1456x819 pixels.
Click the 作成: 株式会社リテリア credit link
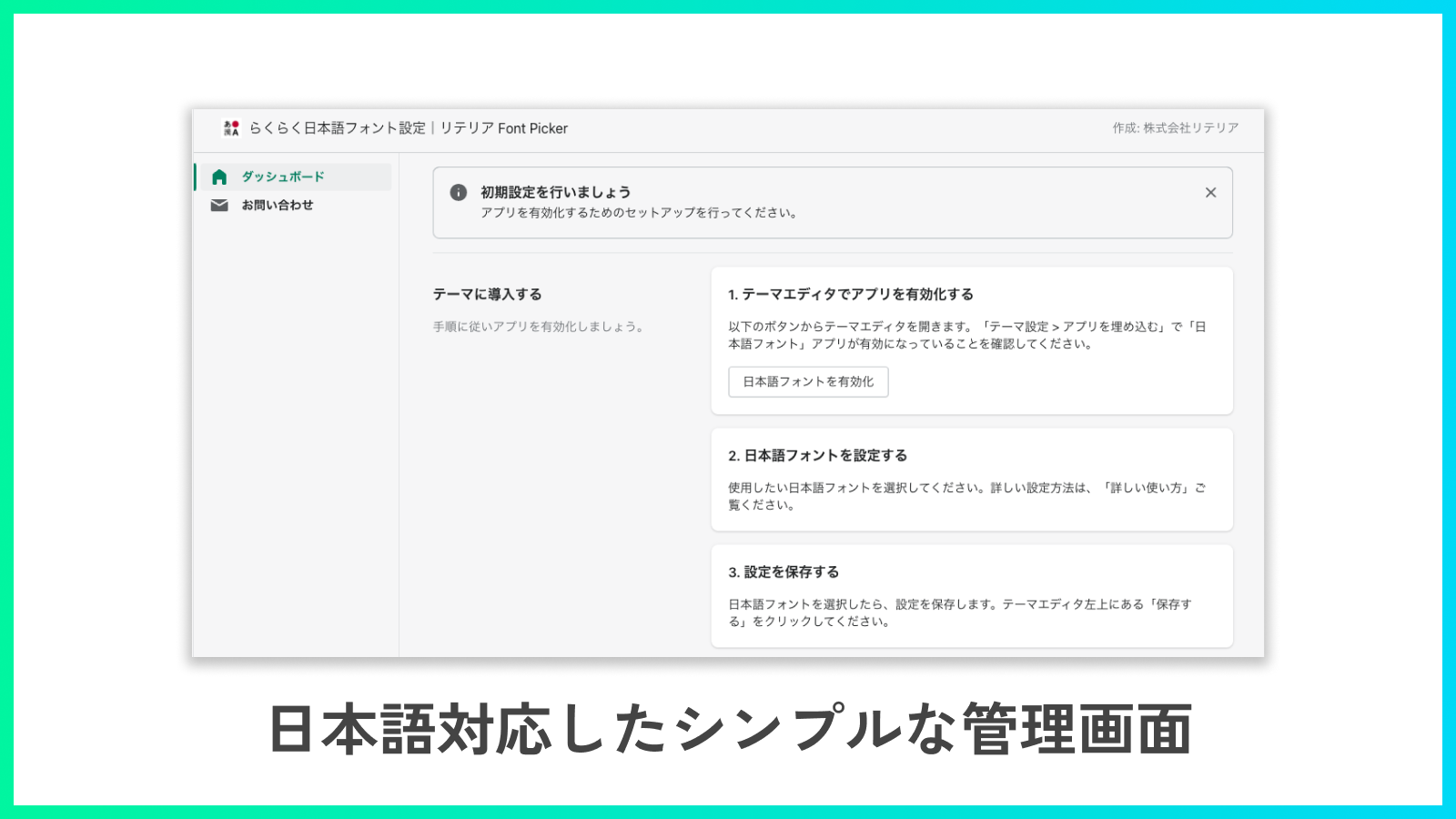point(1174,127)
